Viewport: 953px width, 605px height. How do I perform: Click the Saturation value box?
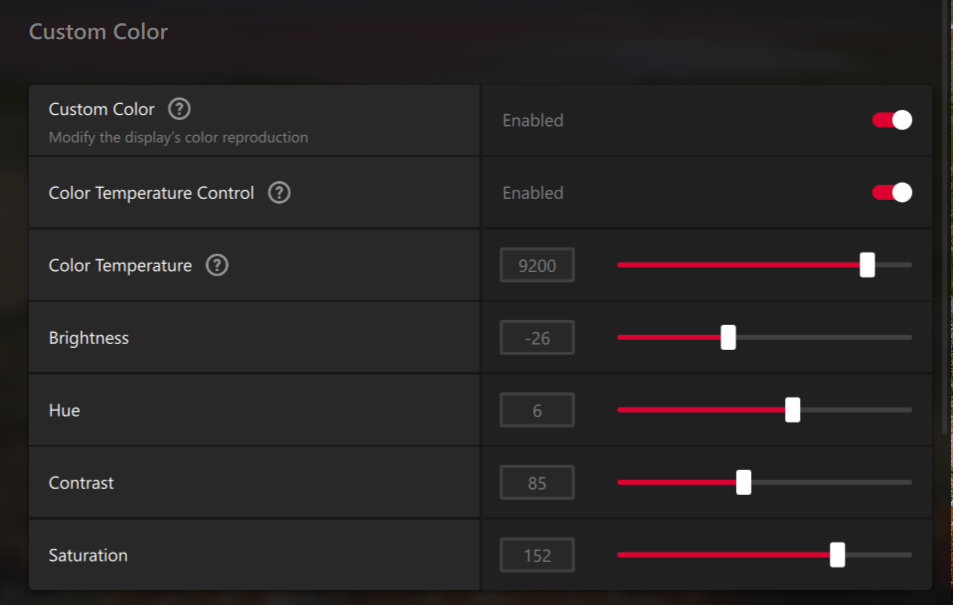click(x=538, y=555)
